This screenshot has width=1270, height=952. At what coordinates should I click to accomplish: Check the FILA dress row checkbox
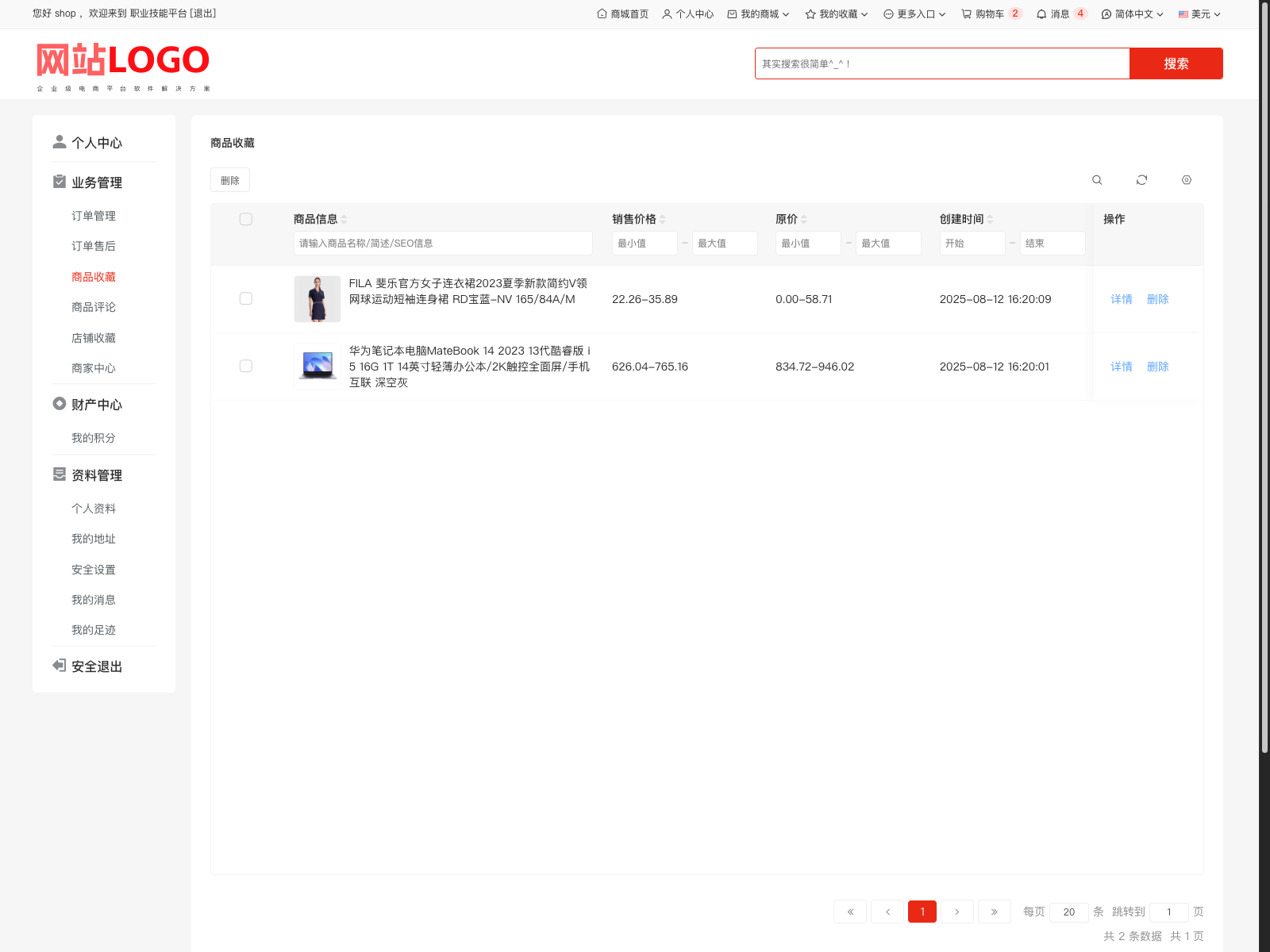click(246, 299)
